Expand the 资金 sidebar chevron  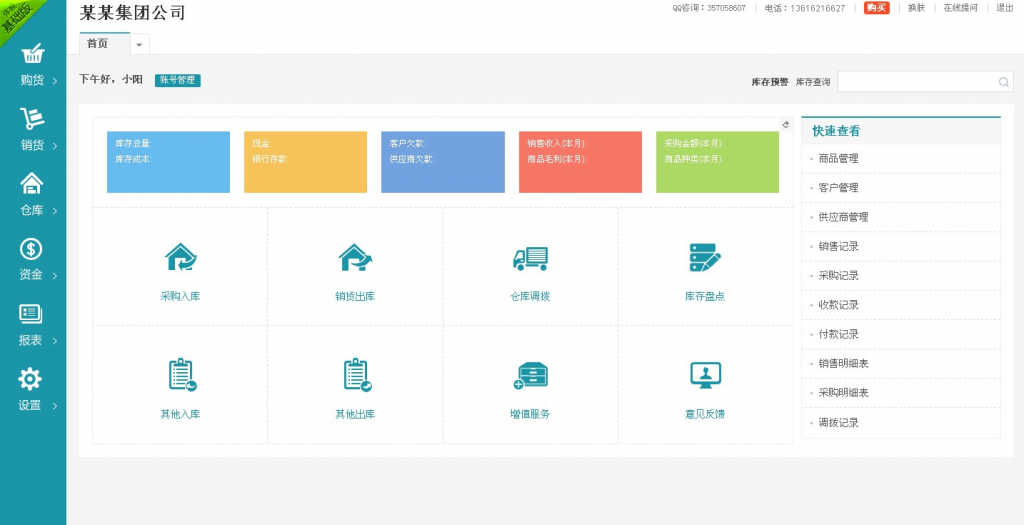55,276
